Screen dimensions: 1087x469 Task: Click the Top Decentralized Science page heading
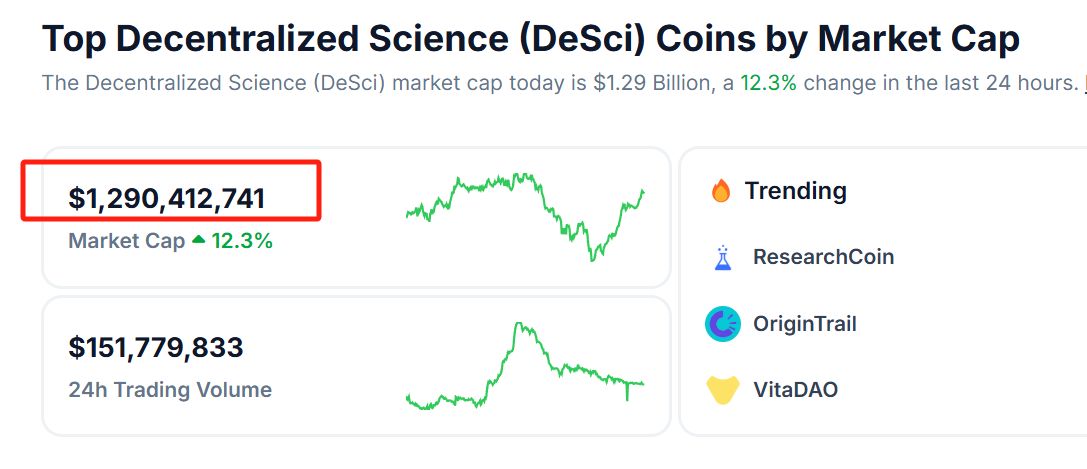pyautogui.click(x=530, y=39)
